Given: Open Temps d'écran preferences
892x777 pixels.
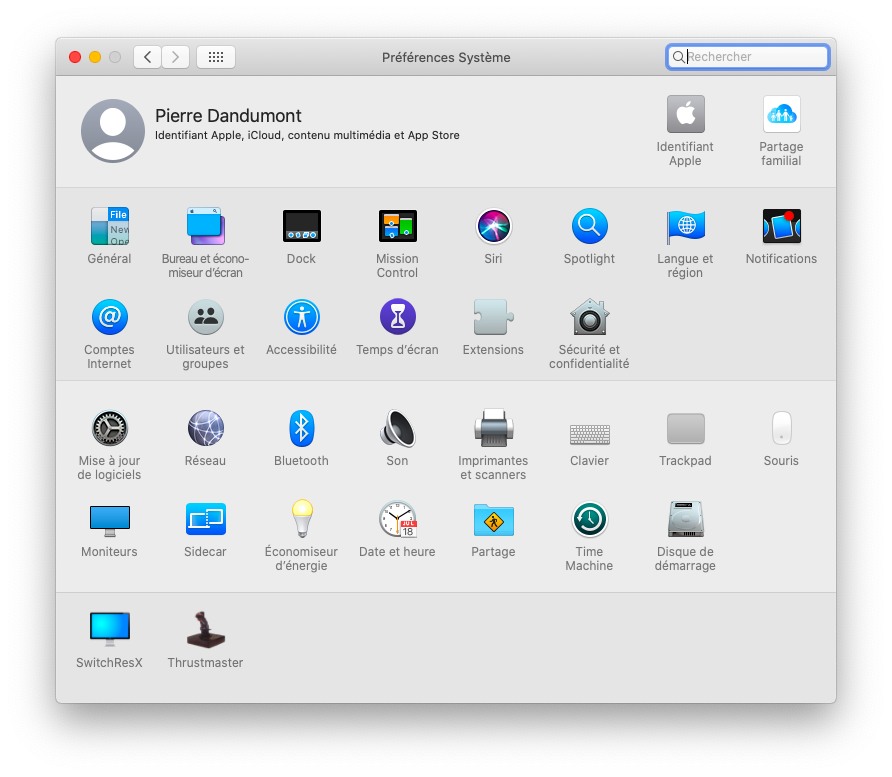Looking at the screenshot, I should click(398, 317).
